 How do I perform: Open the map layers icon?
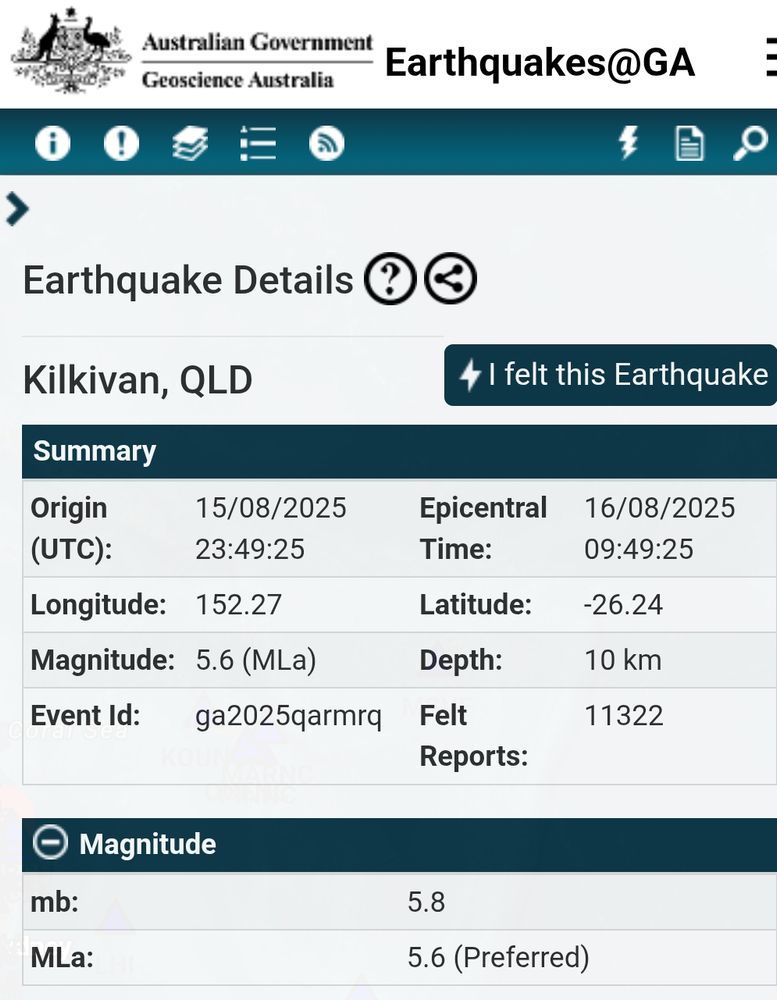pos(190,143)
